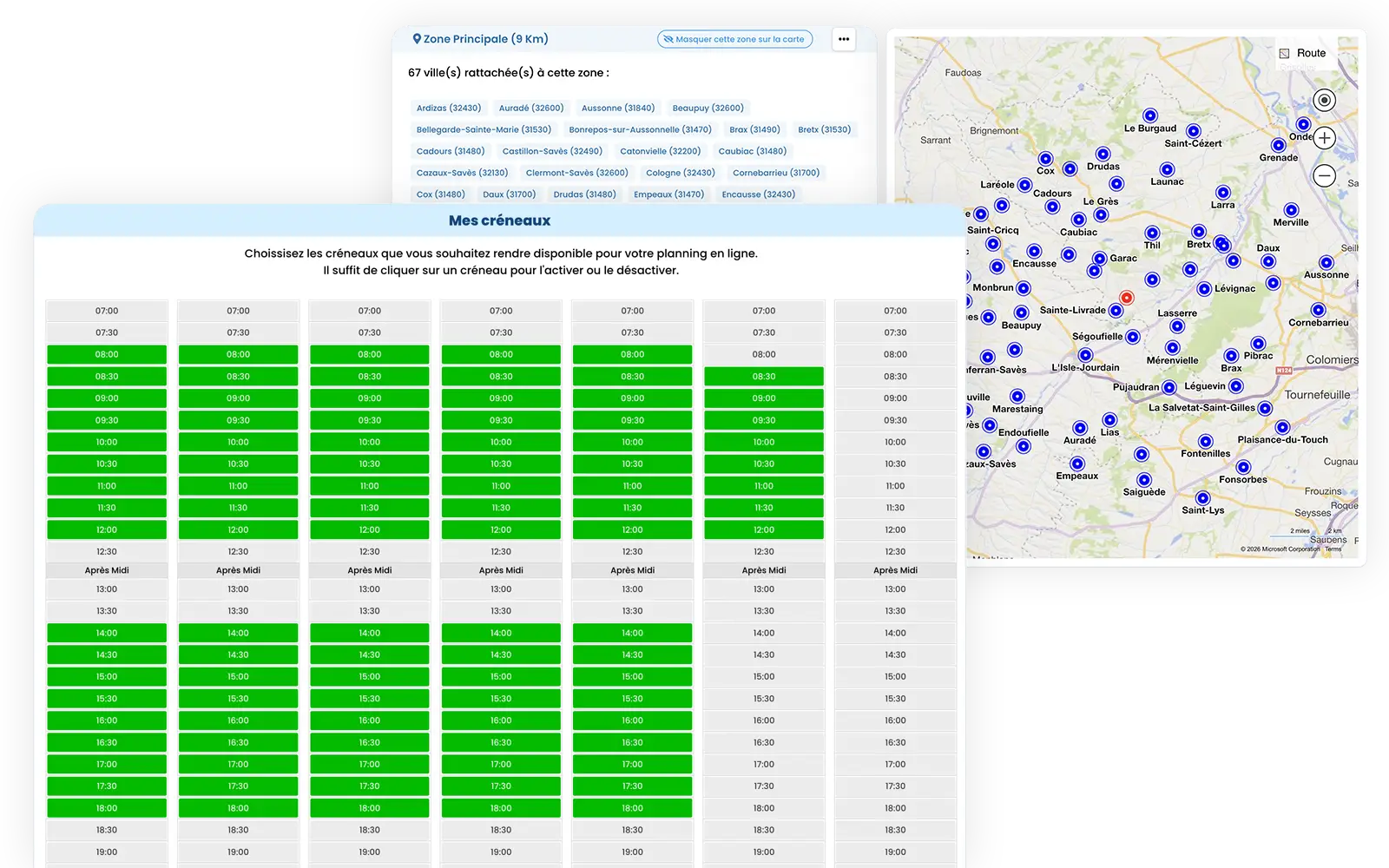The width and height of the screenshot is (1389, 868).
Task: Select the Saint-Lys map marker
Action: point(1202,498)
